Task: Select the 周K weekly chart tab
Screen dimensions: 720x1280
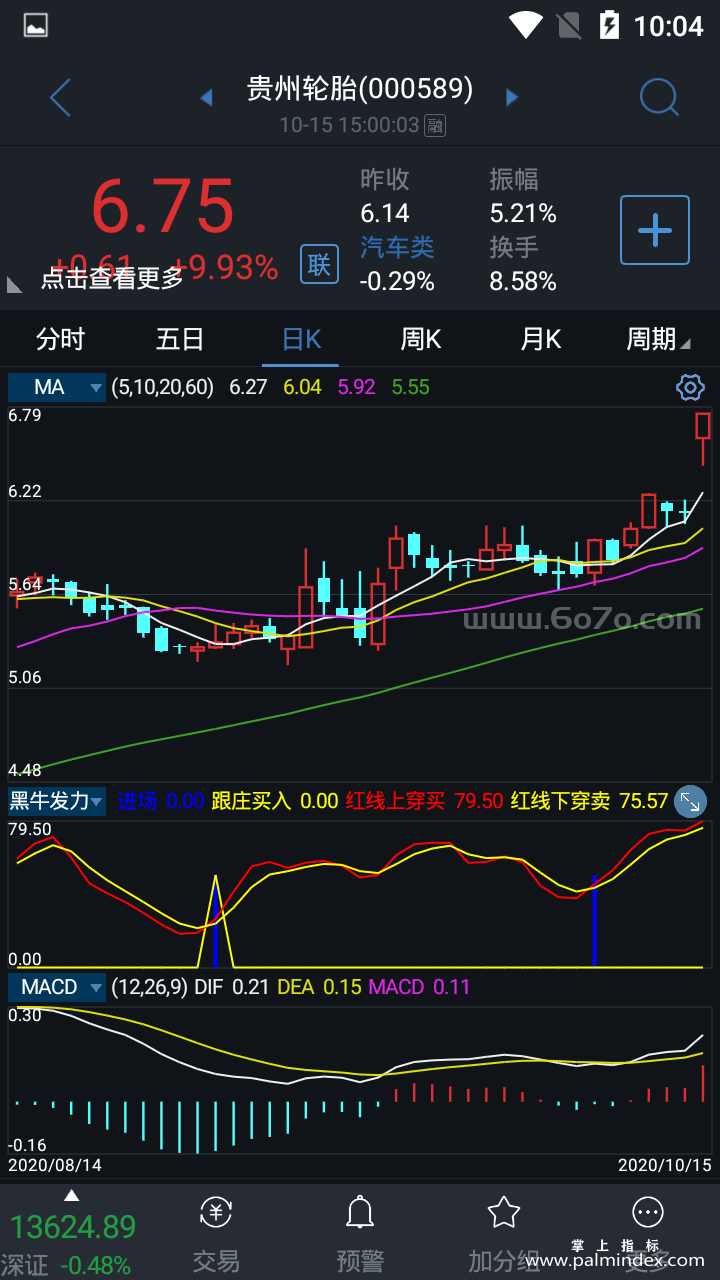Action: [x=421, y=339]
